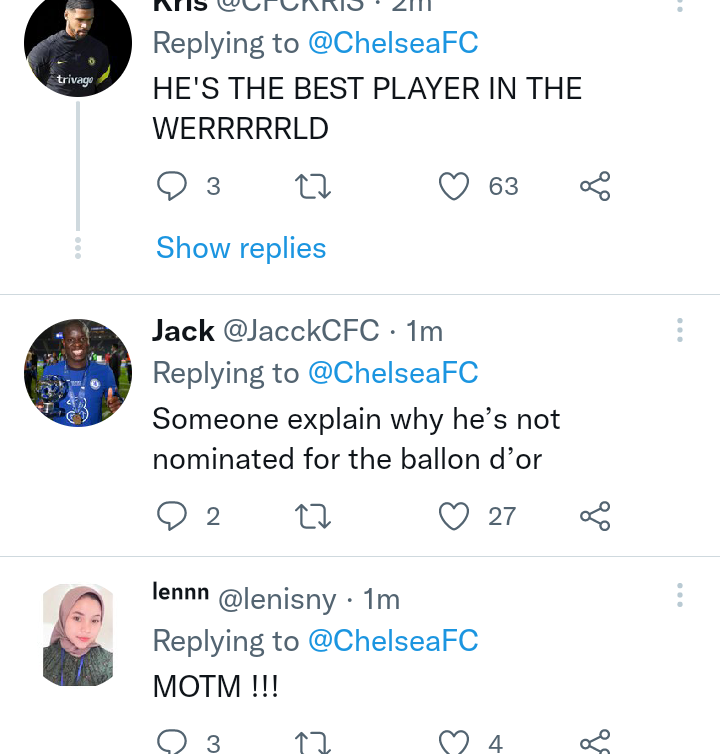
Task: Open @ChelseaFC link in Jack's reply
Action: pos(393,373)
